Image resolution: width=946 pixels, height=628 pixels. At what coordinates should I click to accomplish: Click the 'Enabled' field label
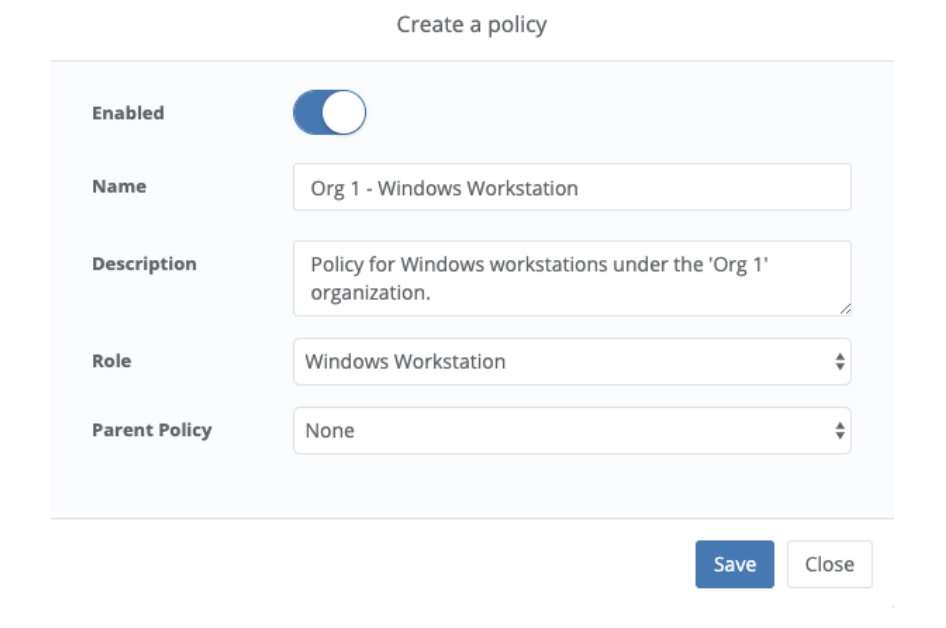coord(128,114)
